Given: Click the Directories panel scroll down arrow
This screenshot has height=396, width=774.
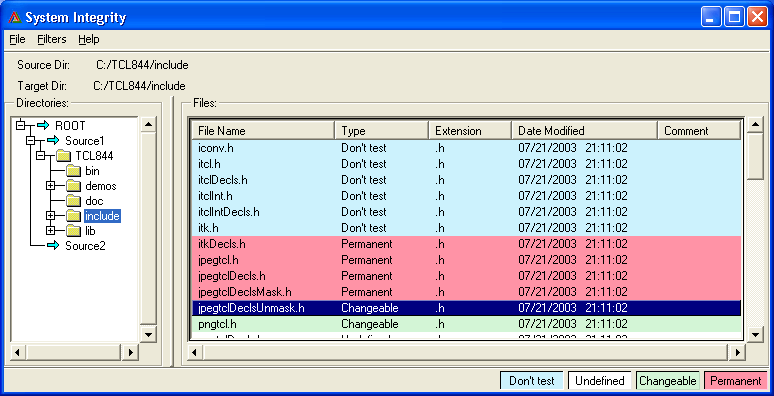Looking at the screenshot, I should 148,334.
